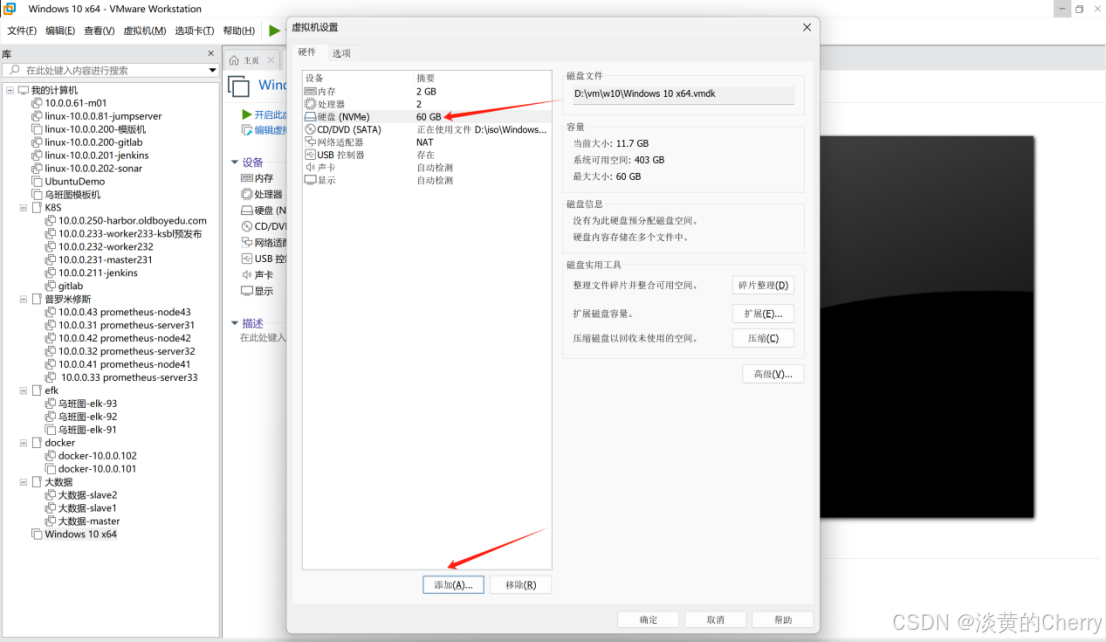
Task: Collapse the efk folder node
Action: click(23, 390)
